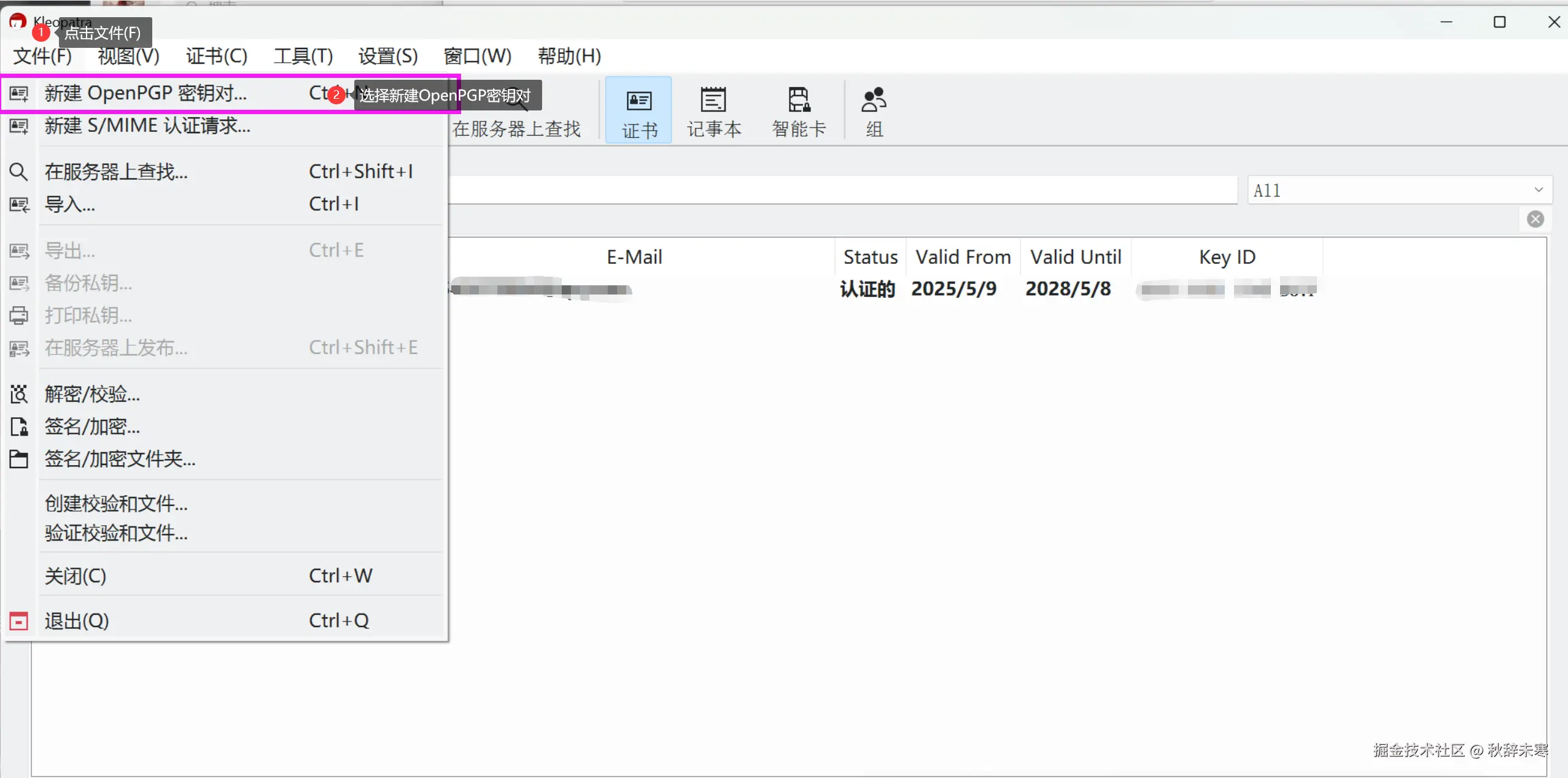Open the Notepad (记事本) toolbar icon

click(713, 110)
